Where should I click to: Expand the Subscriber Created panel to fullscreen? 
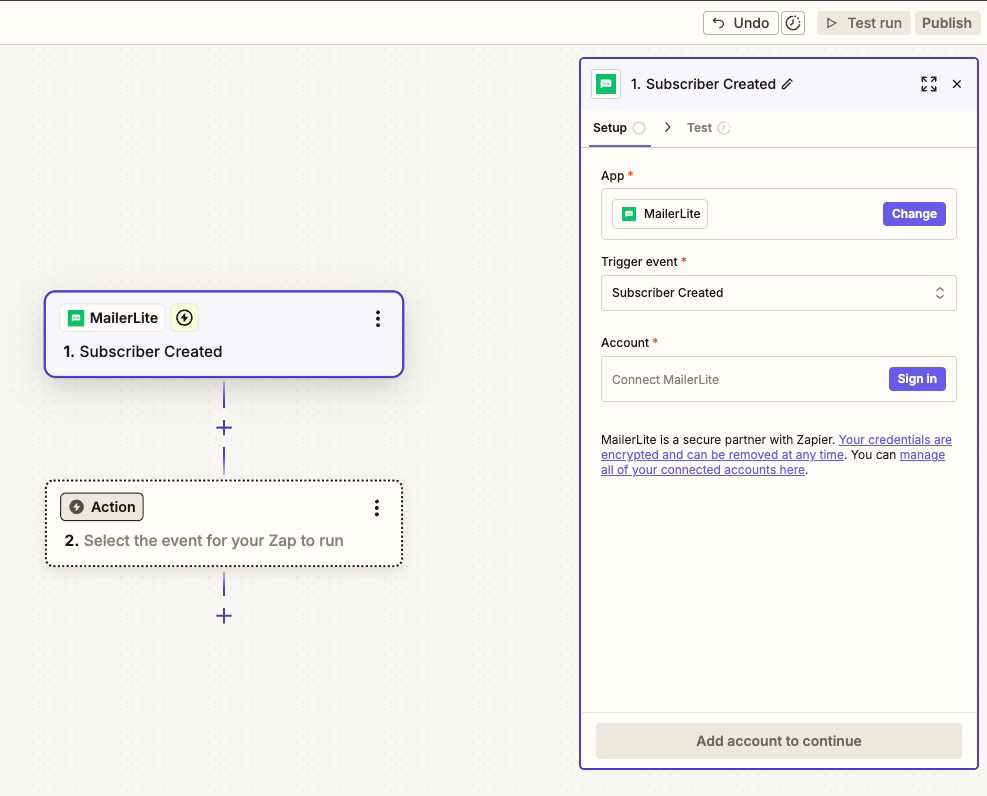click(x=928, y=84)
